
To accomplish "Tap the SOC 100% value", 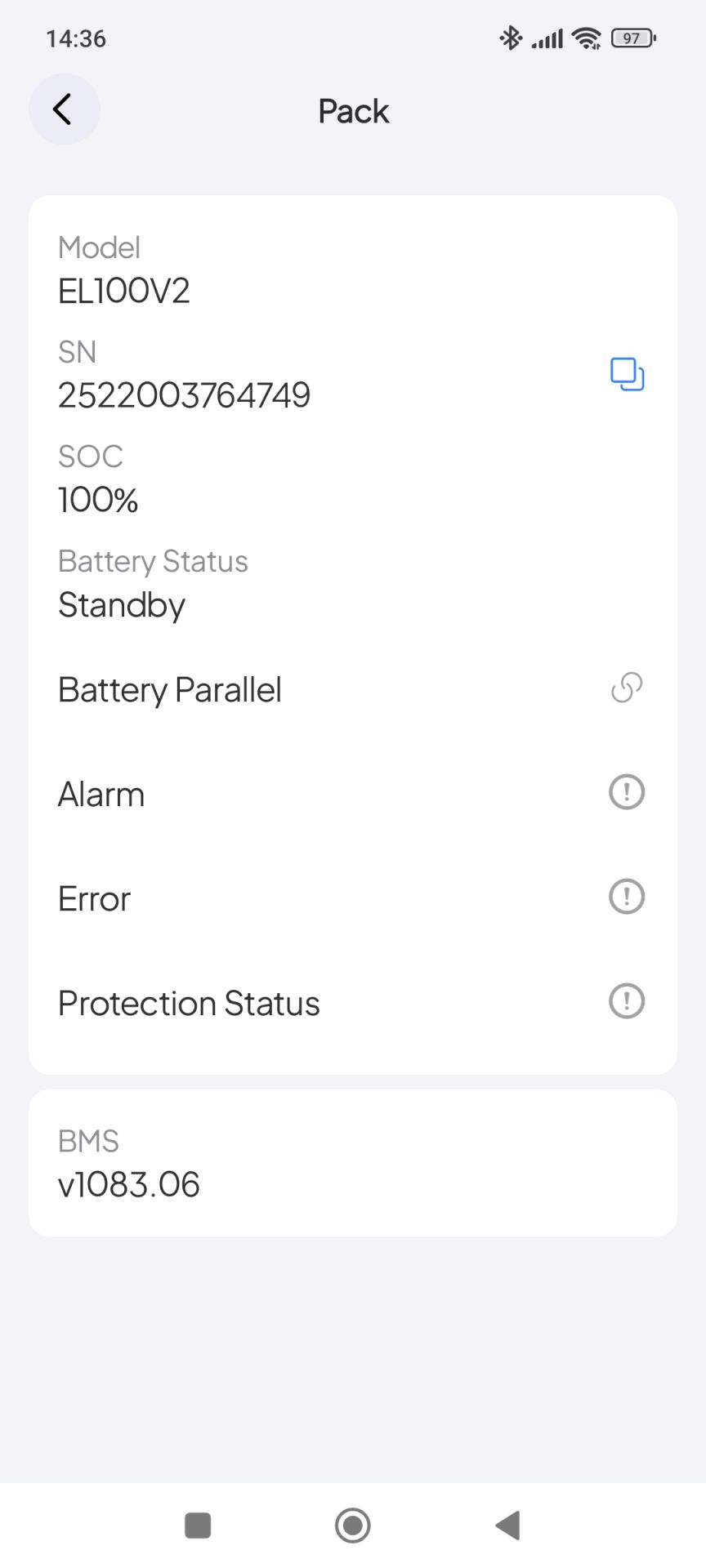I will pyautogui.click(x=98, y=500).
